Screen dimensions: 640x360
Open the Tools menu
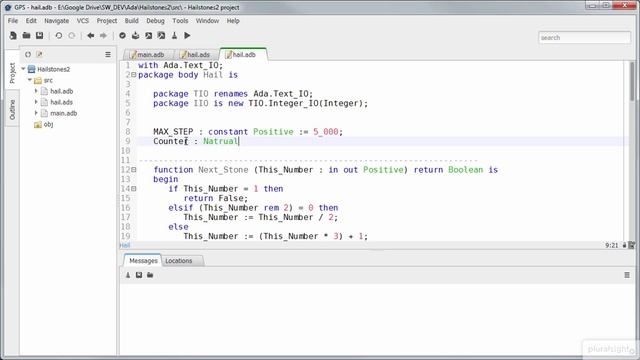(180, 21)
